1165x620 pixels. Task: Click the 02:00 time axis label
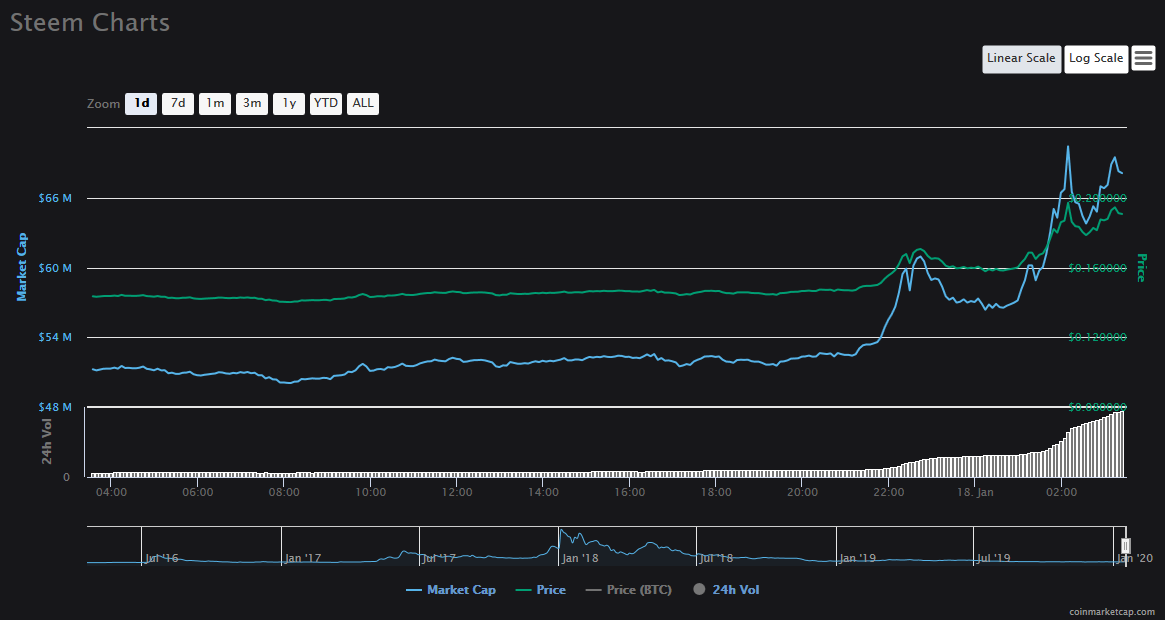point(1061,492)
